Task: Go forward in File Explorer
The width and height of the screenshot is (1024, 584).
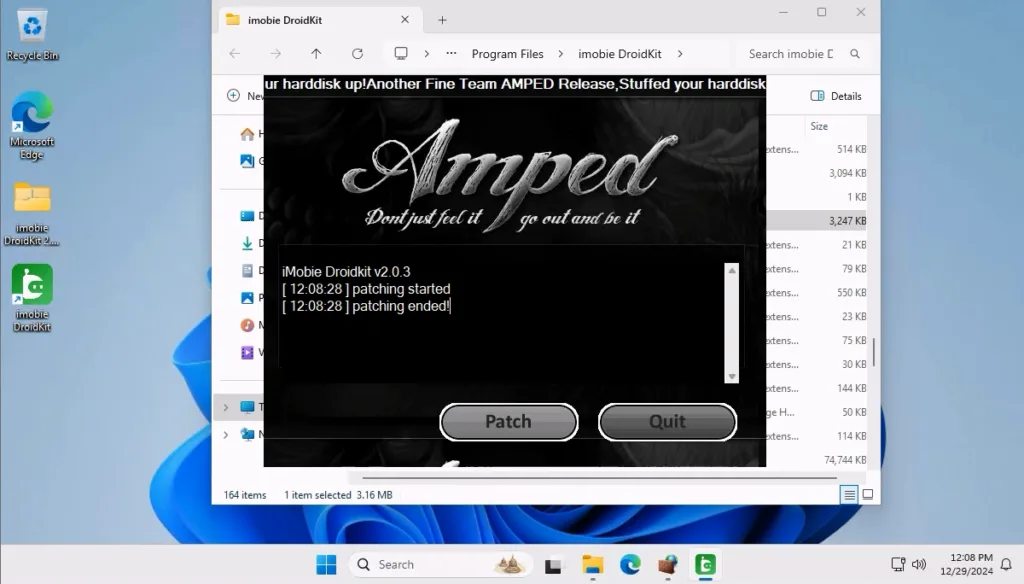Action: (x=276, y=54)
